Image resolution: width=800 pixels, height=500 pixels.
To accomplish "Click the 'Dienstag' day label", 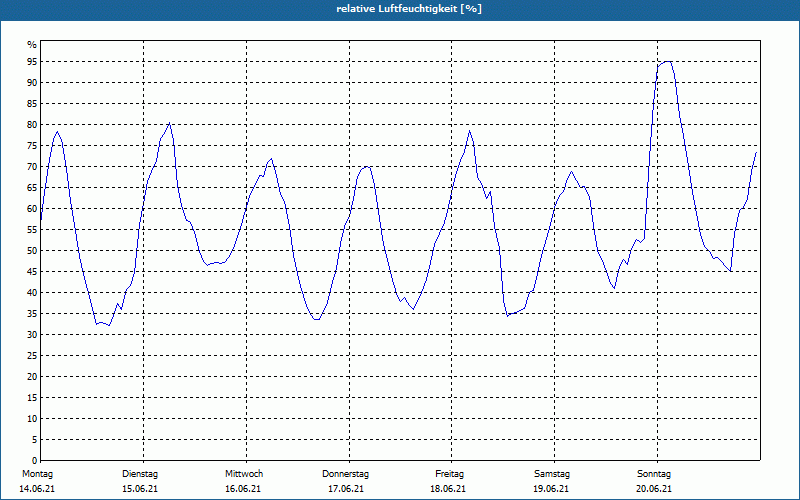I will (x=140, y=474).
